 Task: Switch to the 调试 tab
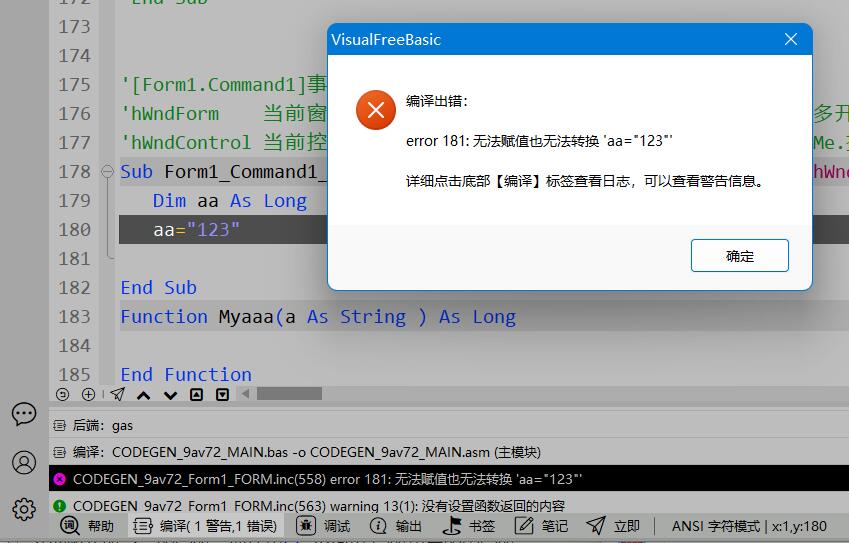pyautogui.click(x=325, y=526)
